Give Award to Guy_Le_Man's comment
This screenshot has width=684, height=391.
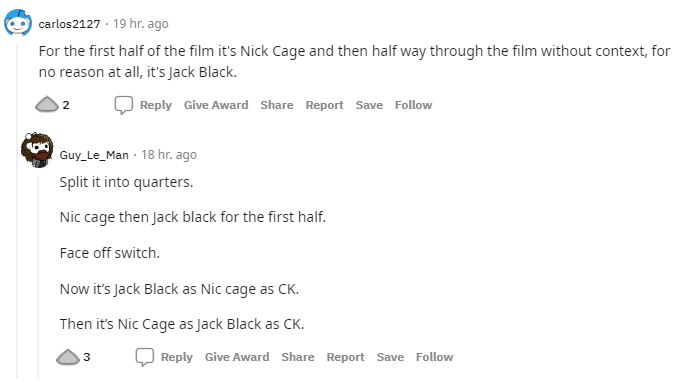tap(237, 357)
